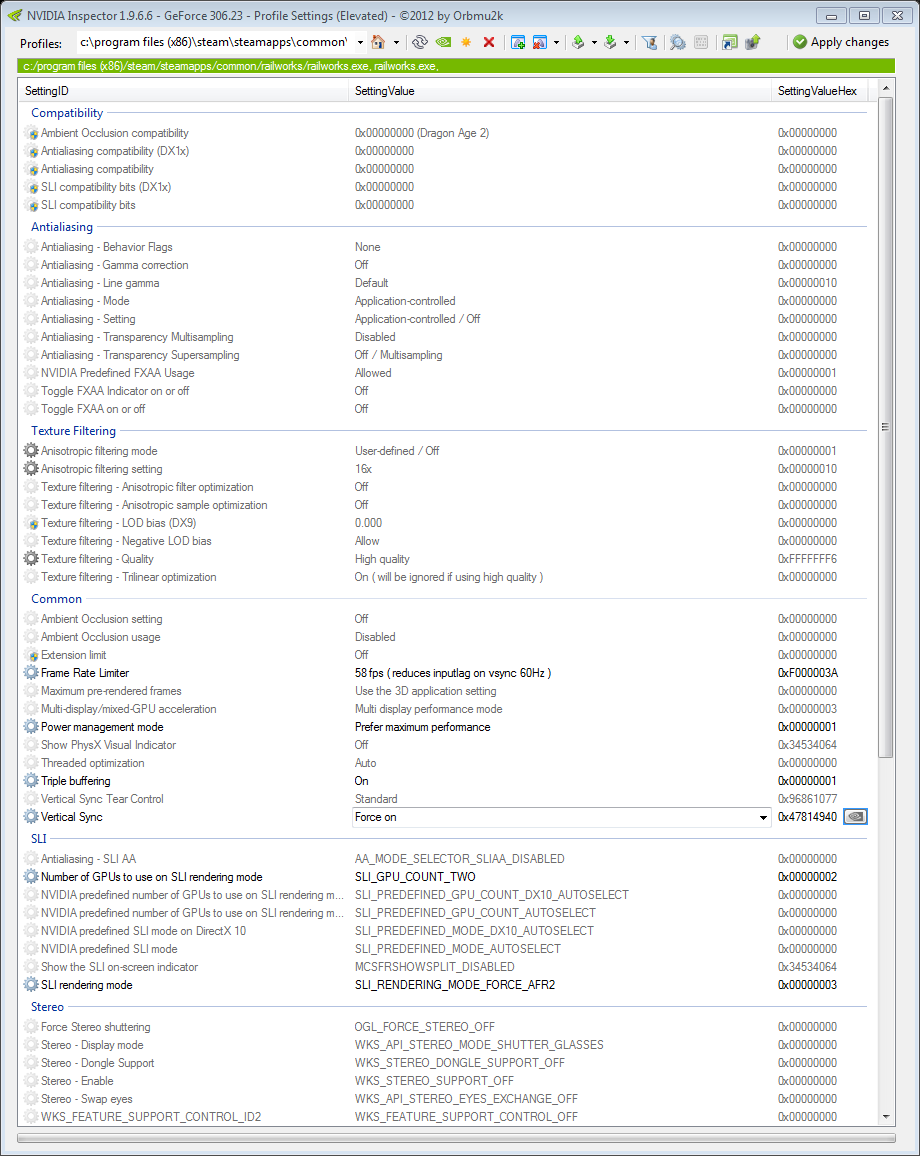
Task: Click the red X delete profile icon
Action: point(488,42)
